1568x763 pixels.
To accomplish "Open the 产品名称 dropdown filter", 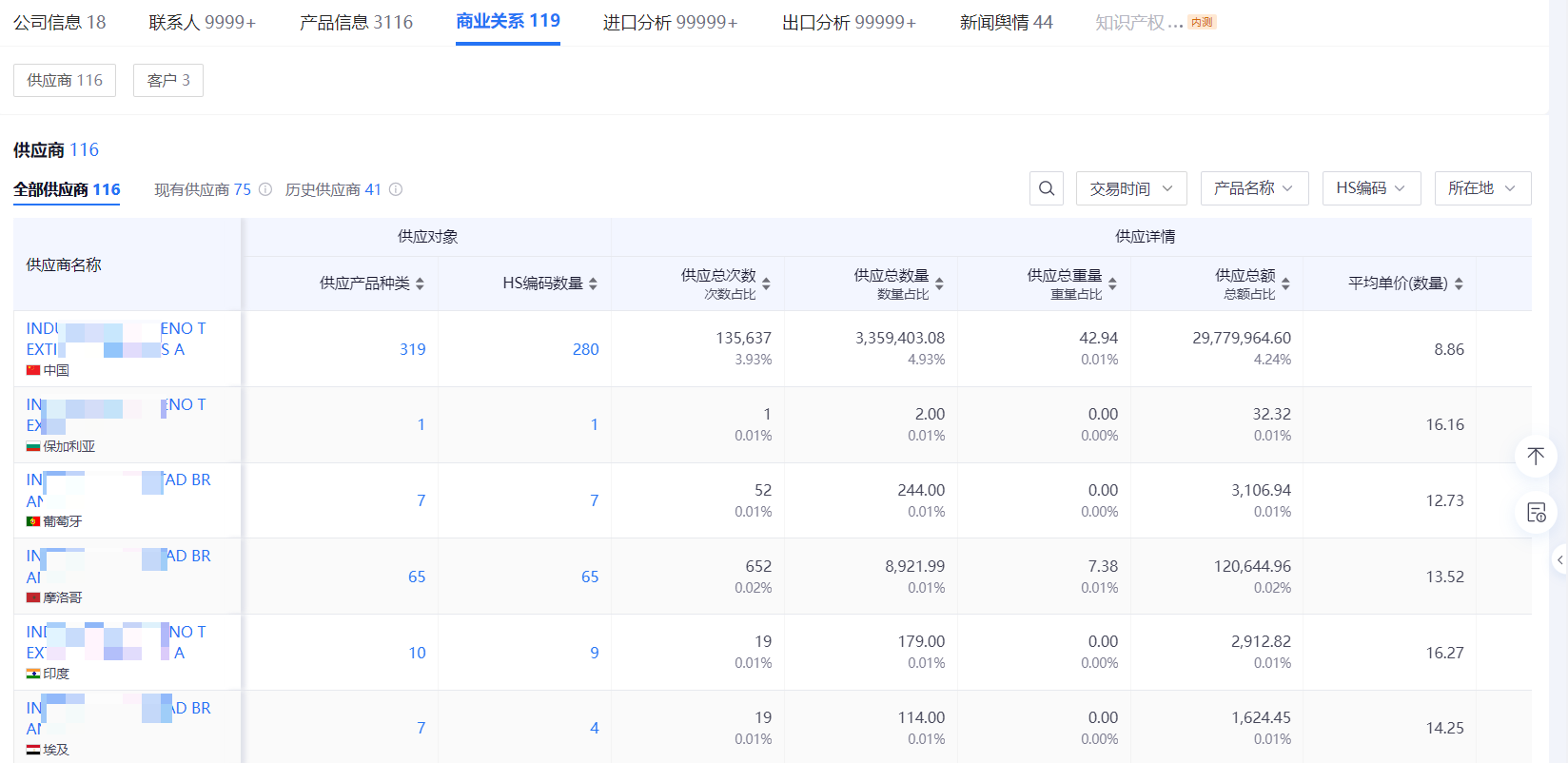I will tap(1255, 188).
